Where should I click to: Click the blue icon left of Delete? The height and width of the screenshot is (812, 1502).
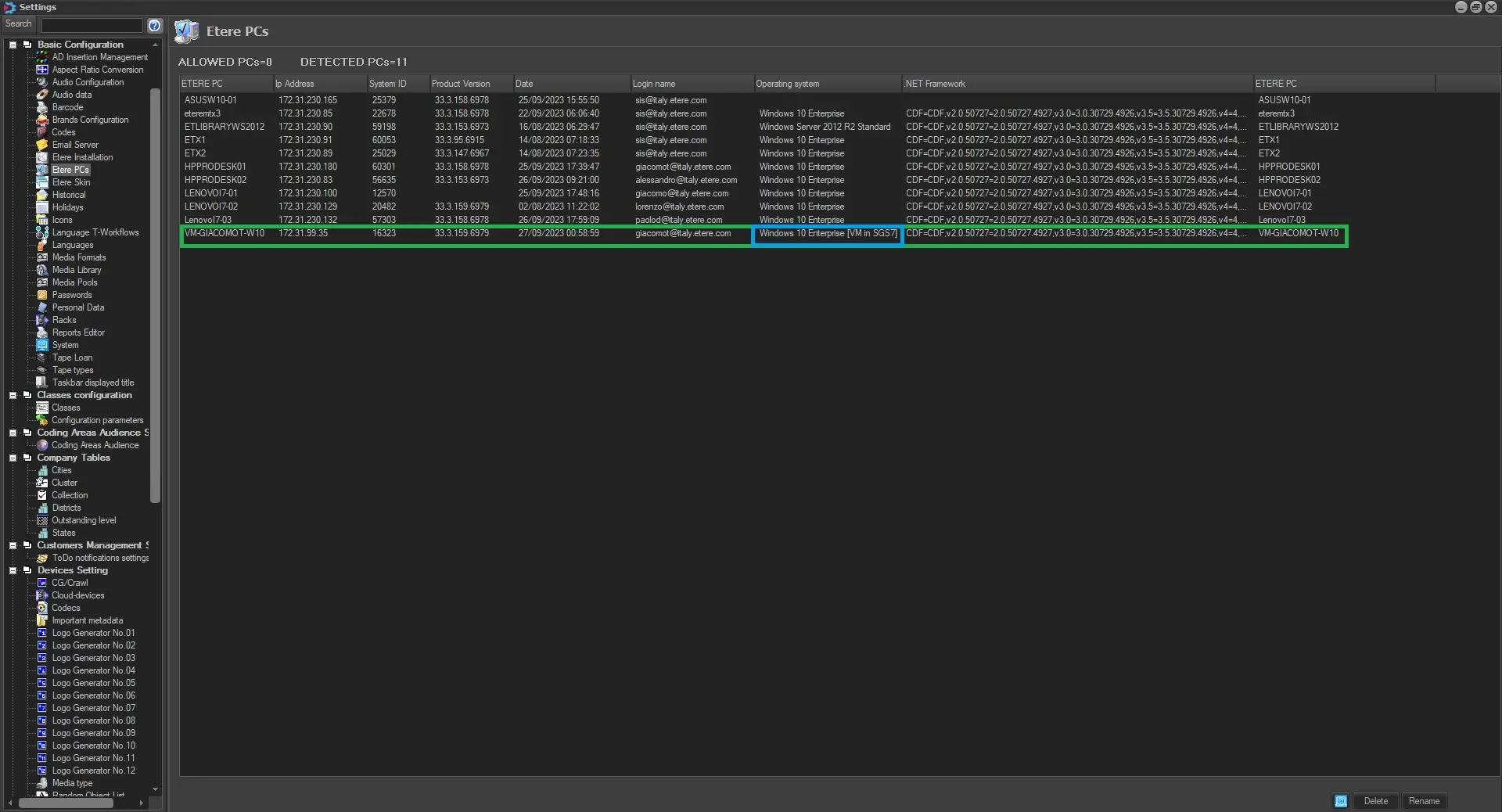(x=1340, y=801)
